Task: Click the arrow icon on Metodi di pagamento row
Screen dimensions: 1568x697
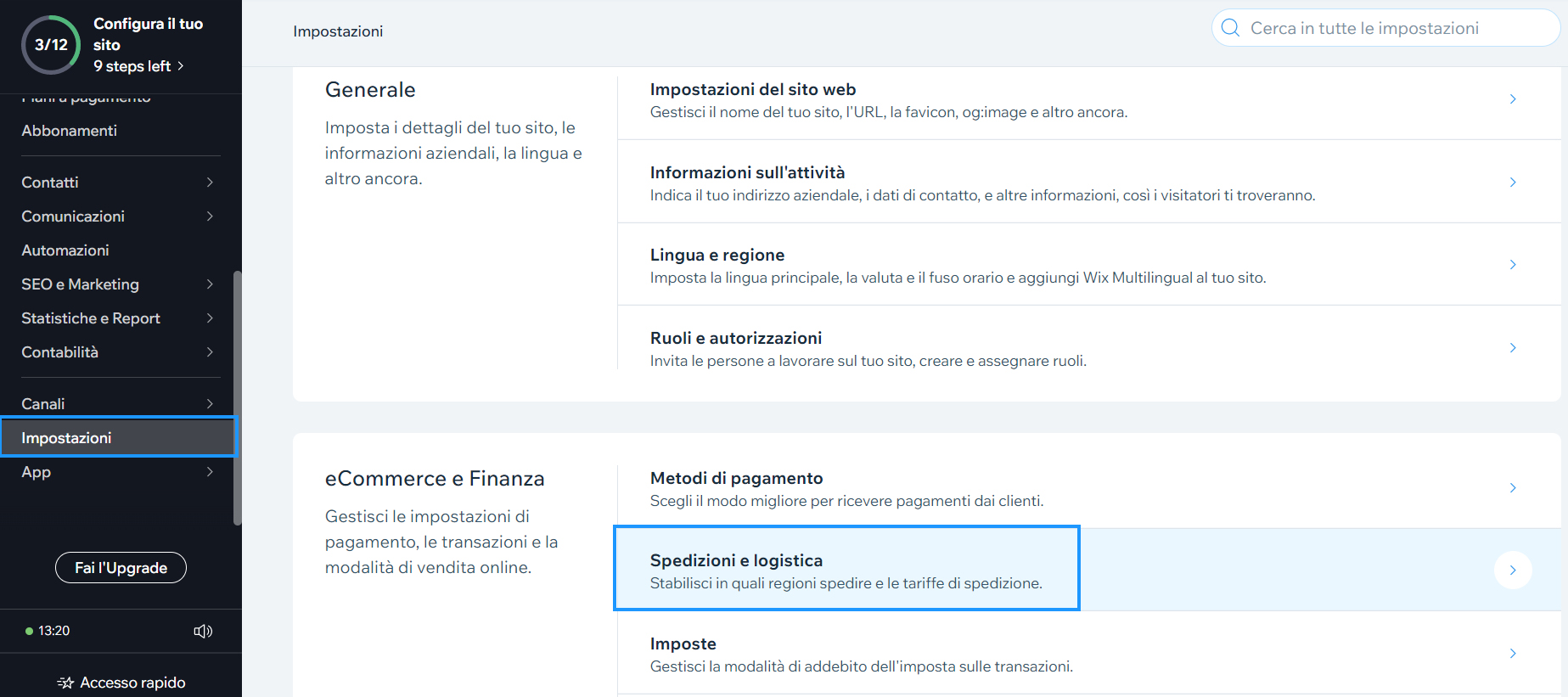Action: click(x=1513, y=488)
